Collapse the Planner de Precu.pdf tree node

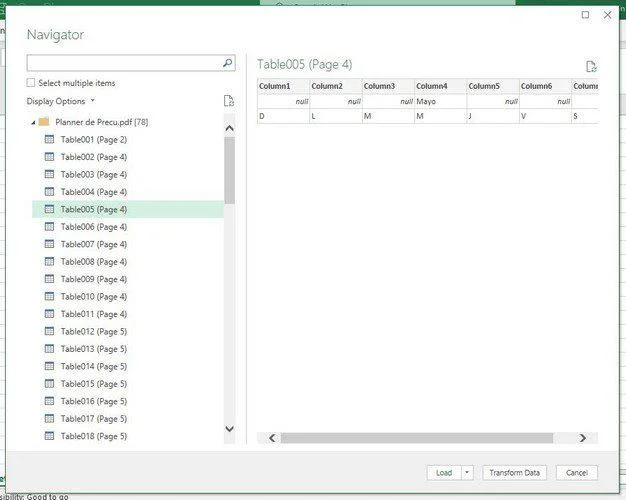33,122
